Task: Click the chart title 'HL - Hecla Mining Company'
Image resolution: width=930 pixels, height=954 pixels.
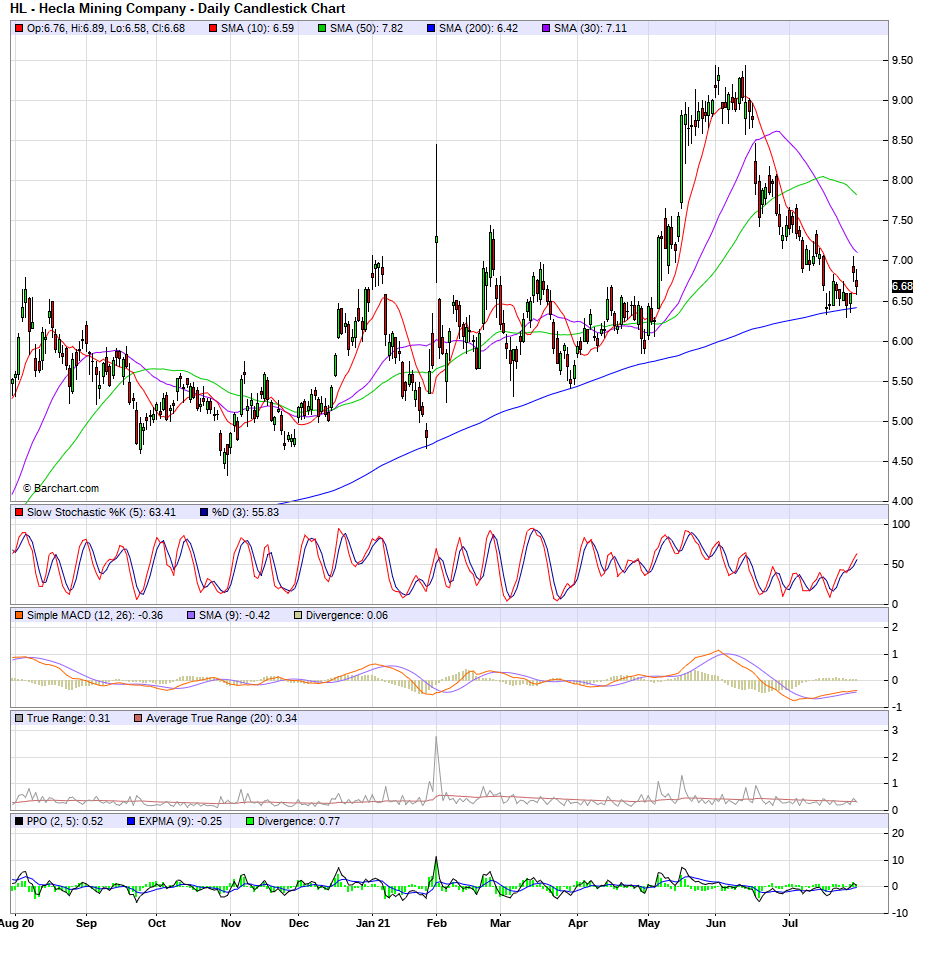Action: coord(97,9)
